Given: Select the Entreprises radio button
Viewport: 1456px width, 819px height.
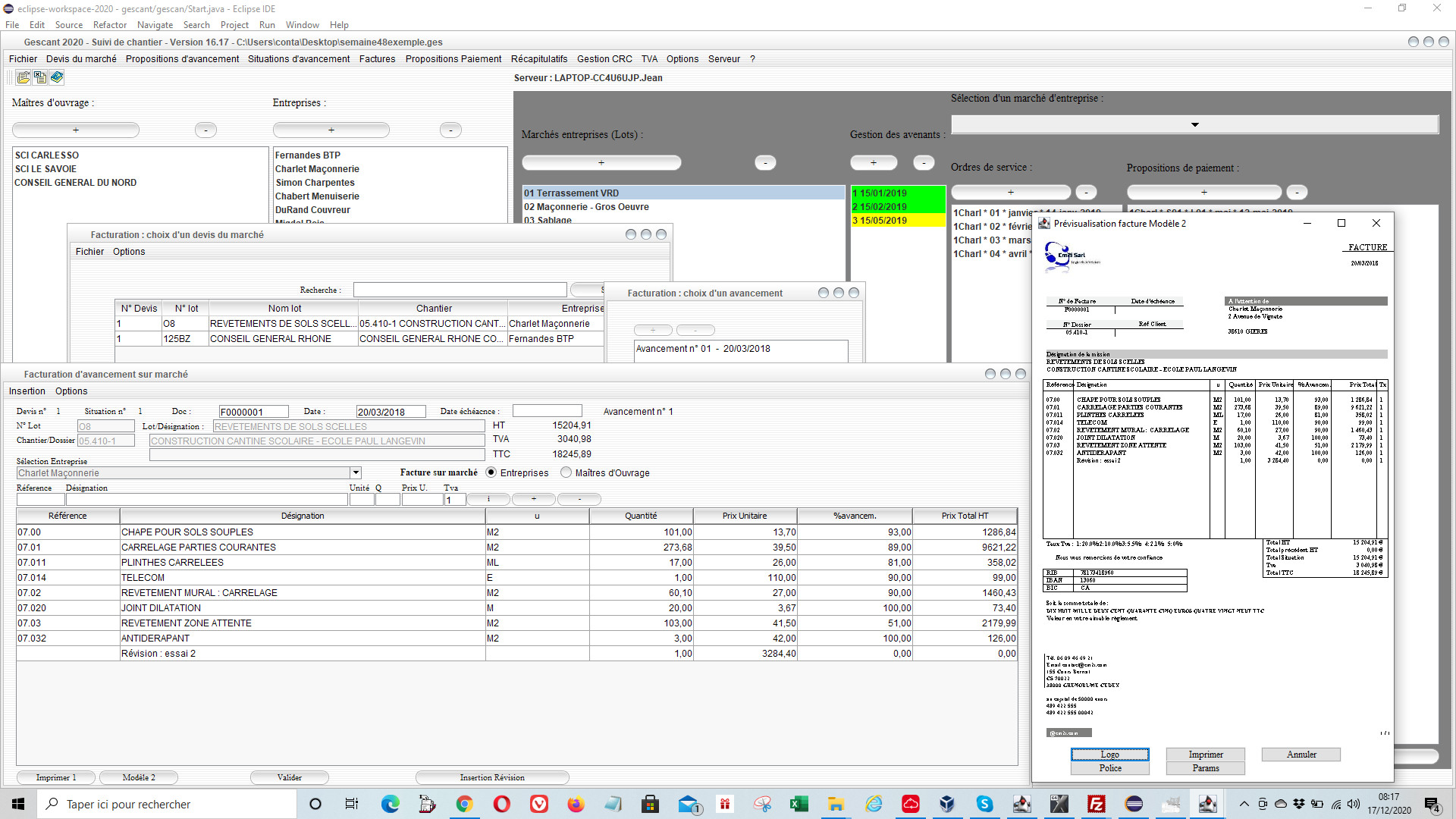Looking at the screenshot, I should tap(491, 472).
